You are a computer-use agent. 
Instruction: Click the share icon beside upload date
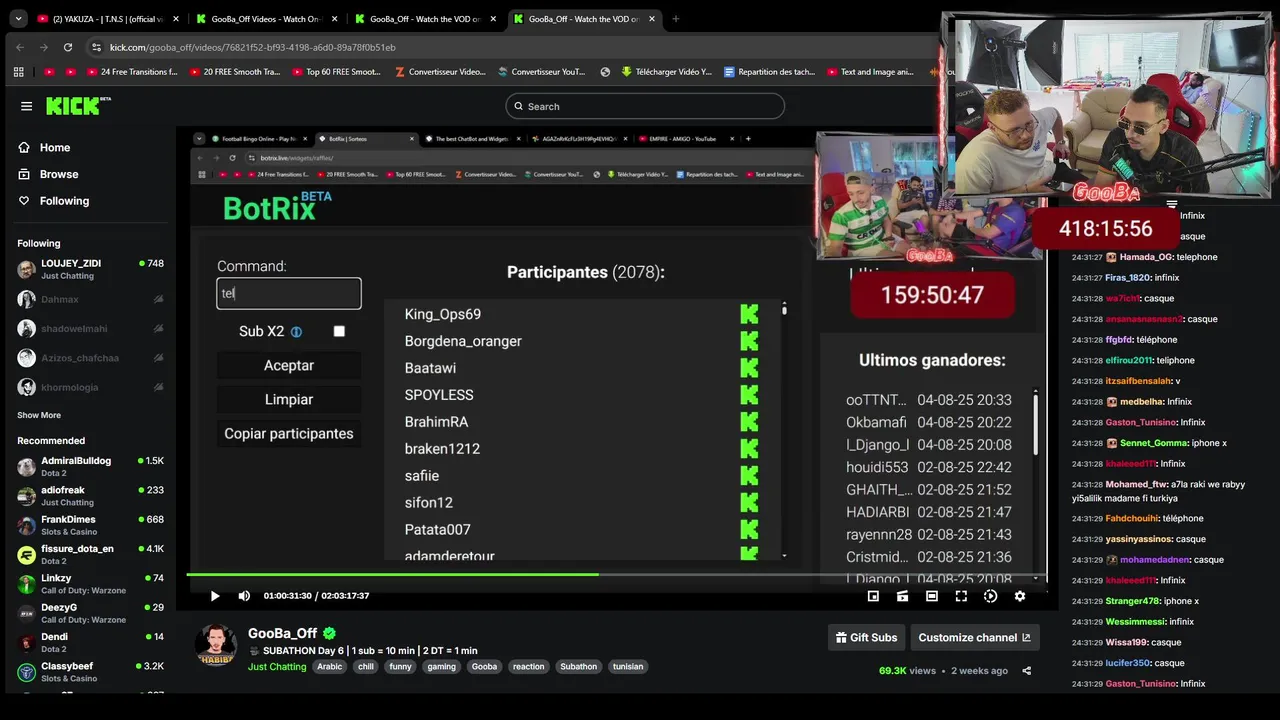click(x=1026, y=671)
